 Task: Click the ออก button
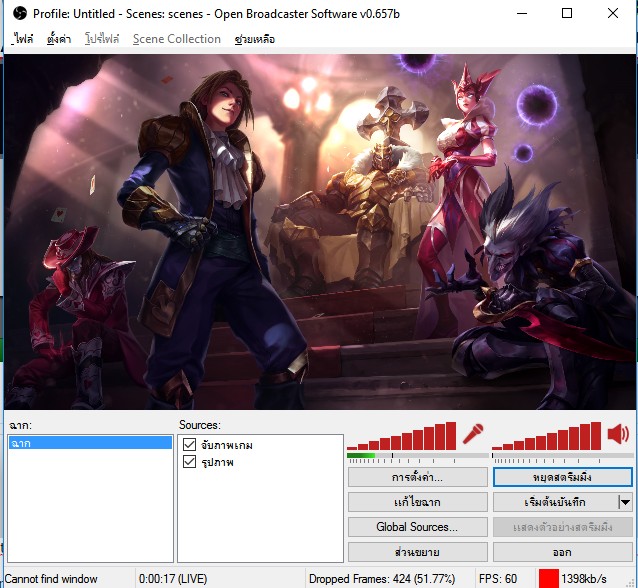pos(562,552)
